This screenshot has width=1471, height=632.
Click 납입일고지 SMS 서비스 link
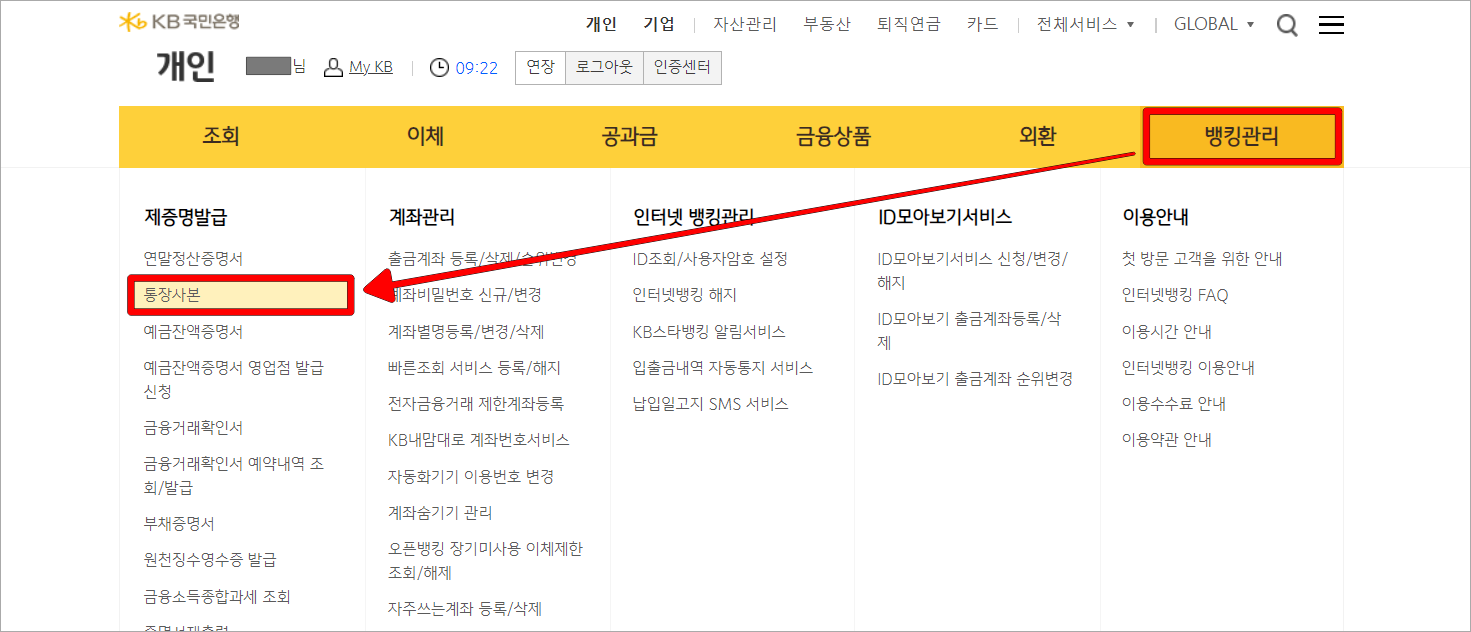(x=711, y=404)
